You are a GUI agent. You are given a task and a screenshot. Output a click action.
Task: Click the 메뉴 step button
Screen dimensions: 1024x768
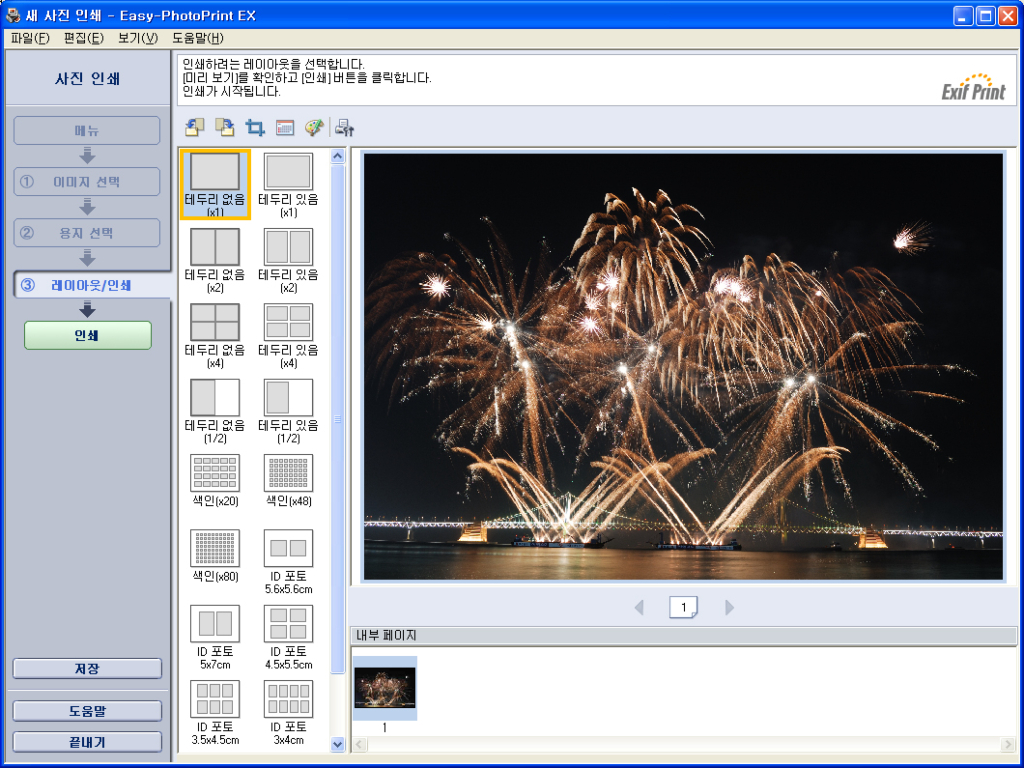87,131
